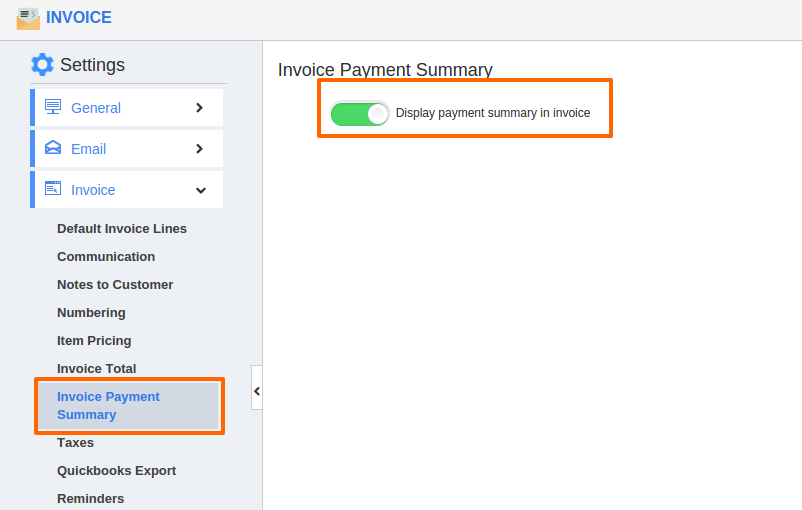
Task: Click the Invoice app envelope icon
Action: [x=28, y=18]
